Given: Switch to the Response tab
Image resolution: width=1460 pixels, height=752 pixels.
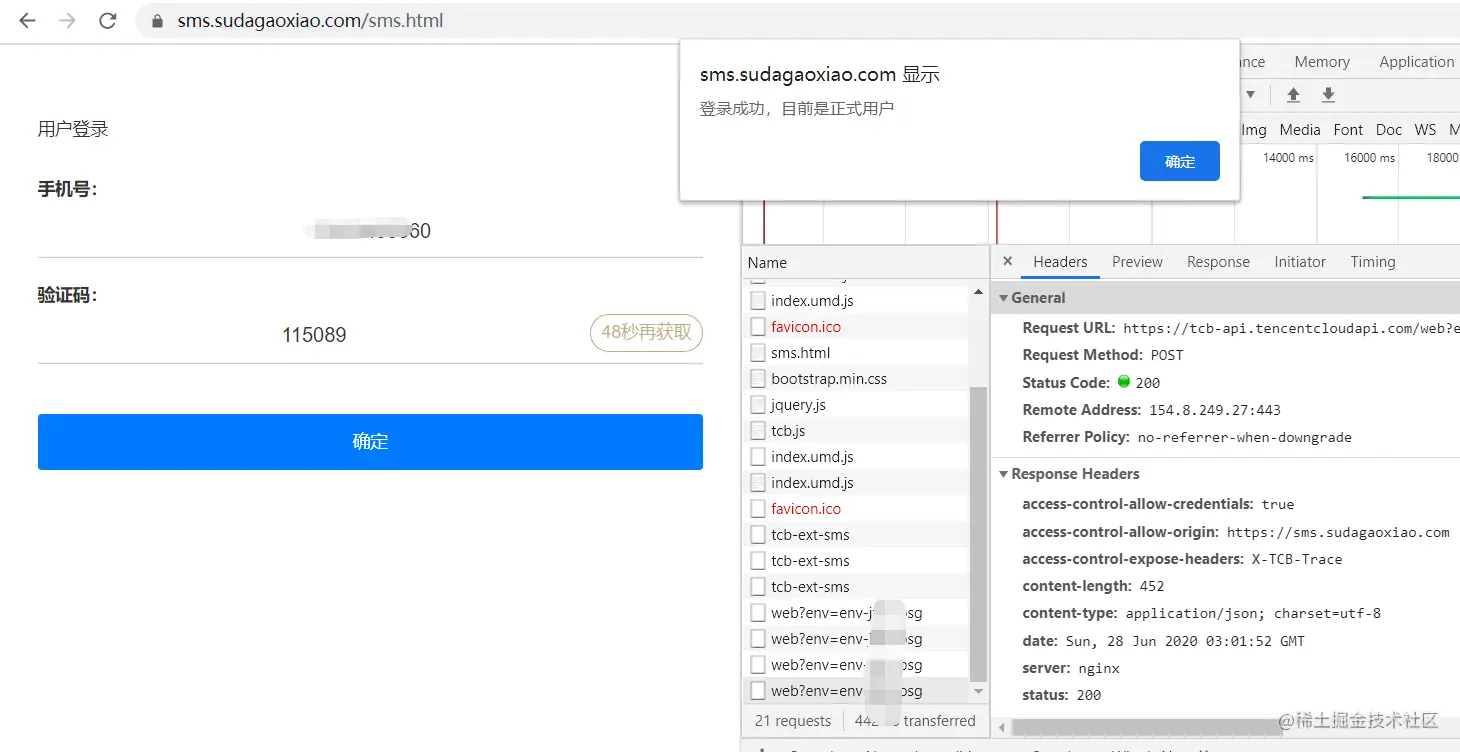Looking at the screenshot, I should (1218, 262).
